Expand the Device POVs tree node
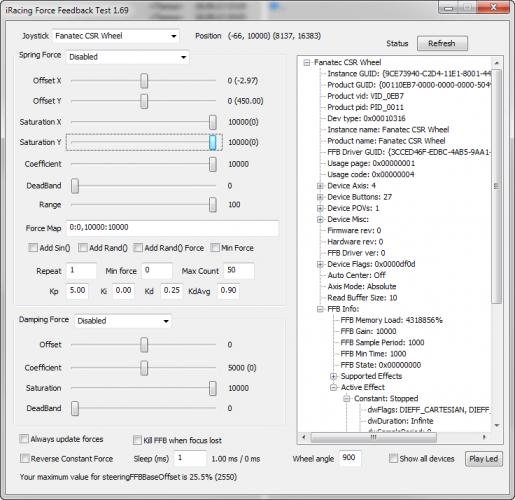The width and height of the screenshot is (515, 500). [320, 208]
